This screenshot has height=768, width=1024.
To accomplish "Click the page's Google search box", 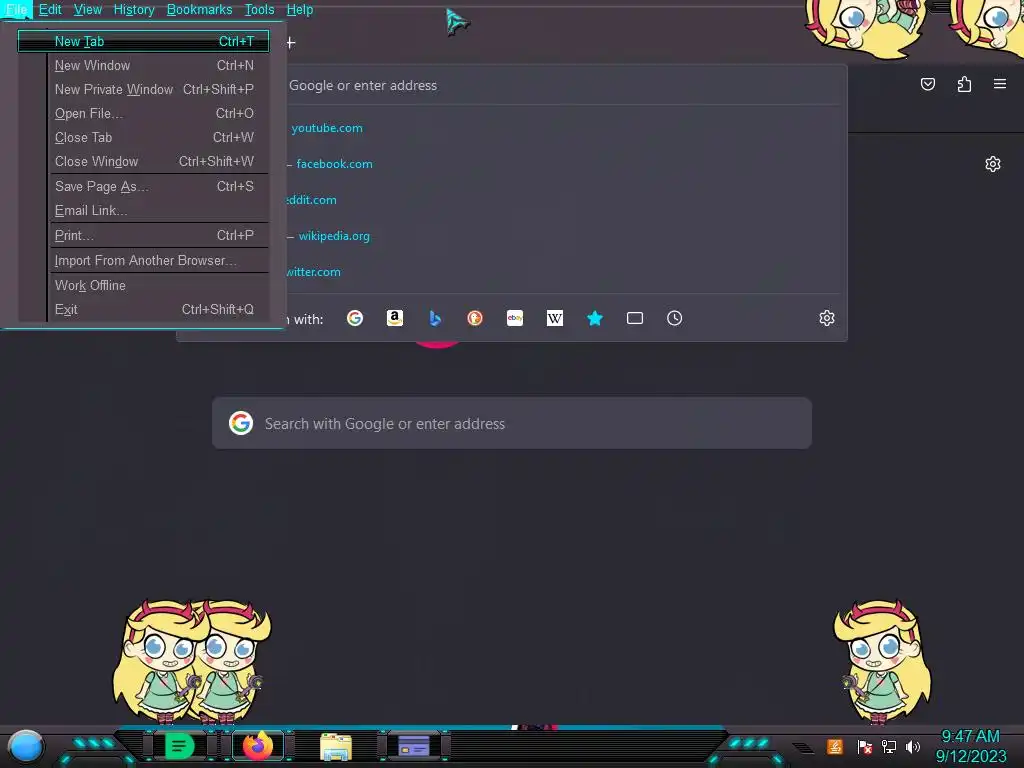I will (x=512, y=424).
